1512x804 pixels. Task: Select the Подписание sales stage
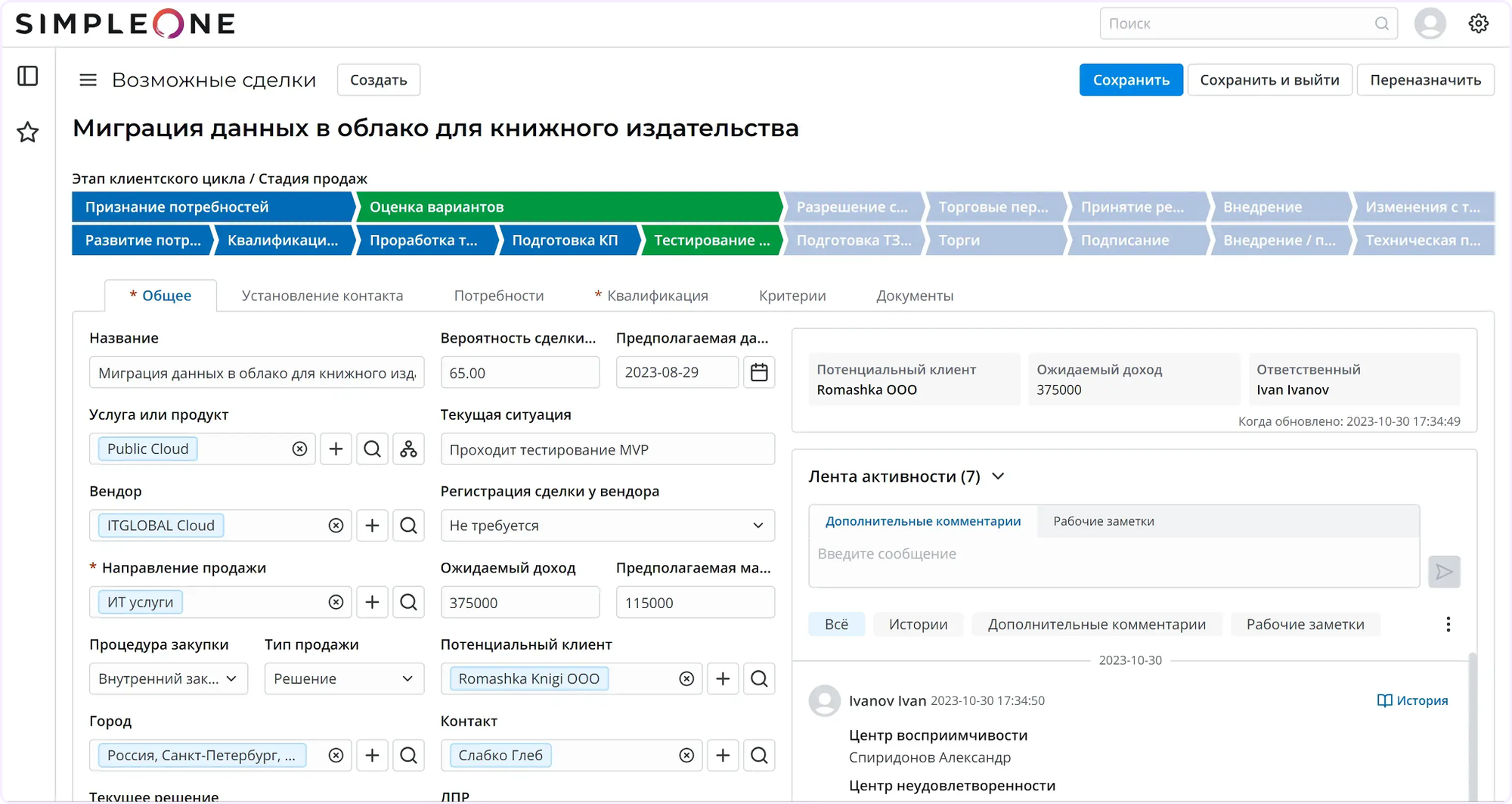point(1137,241)
